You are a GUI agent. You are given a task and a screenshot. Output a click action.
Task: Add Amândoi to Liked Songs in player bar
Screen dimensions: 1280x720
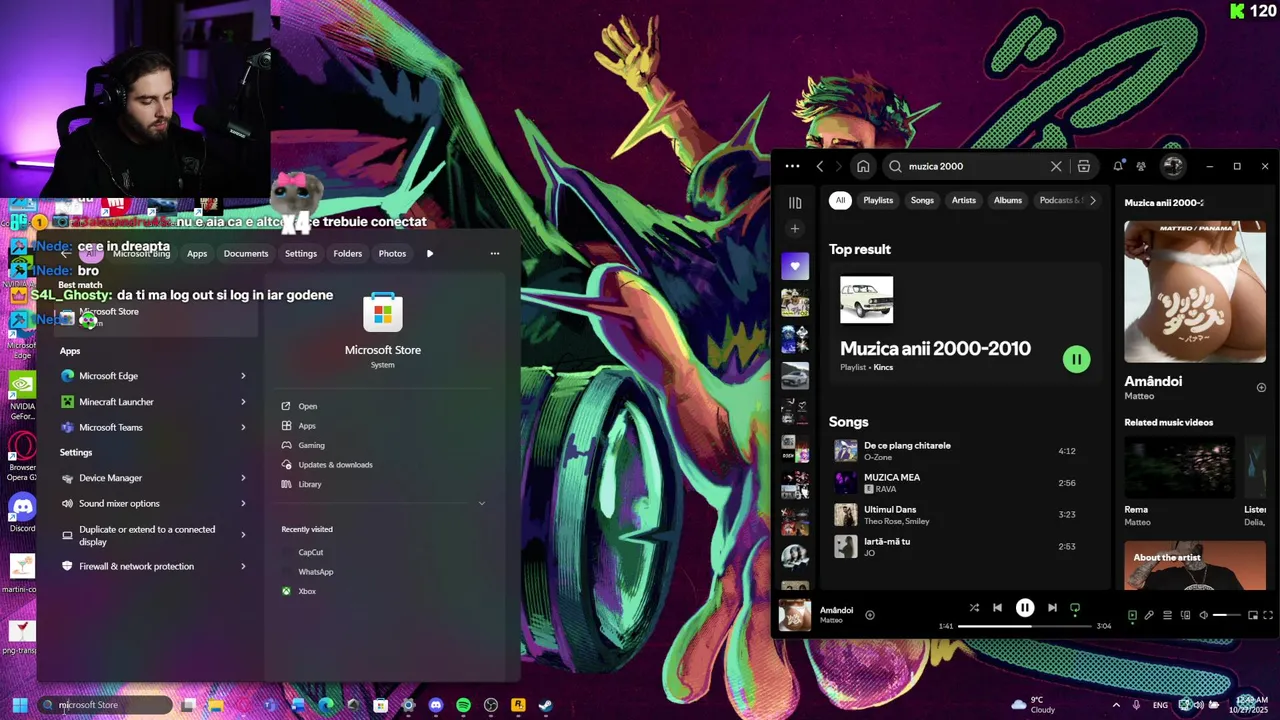click(869, 615)
